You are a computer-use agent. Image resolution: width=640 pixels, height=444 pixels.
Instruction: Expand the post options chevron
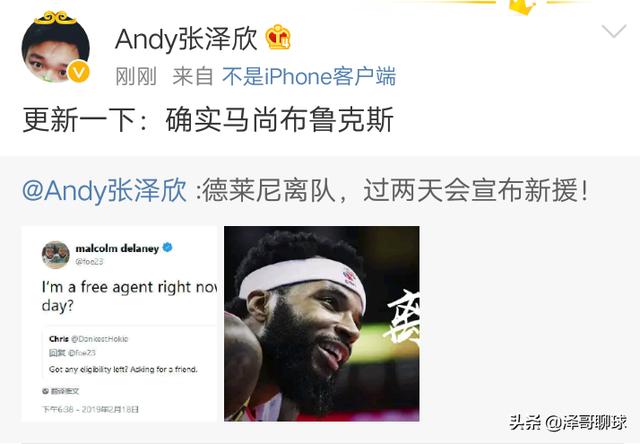pos(613,31)
